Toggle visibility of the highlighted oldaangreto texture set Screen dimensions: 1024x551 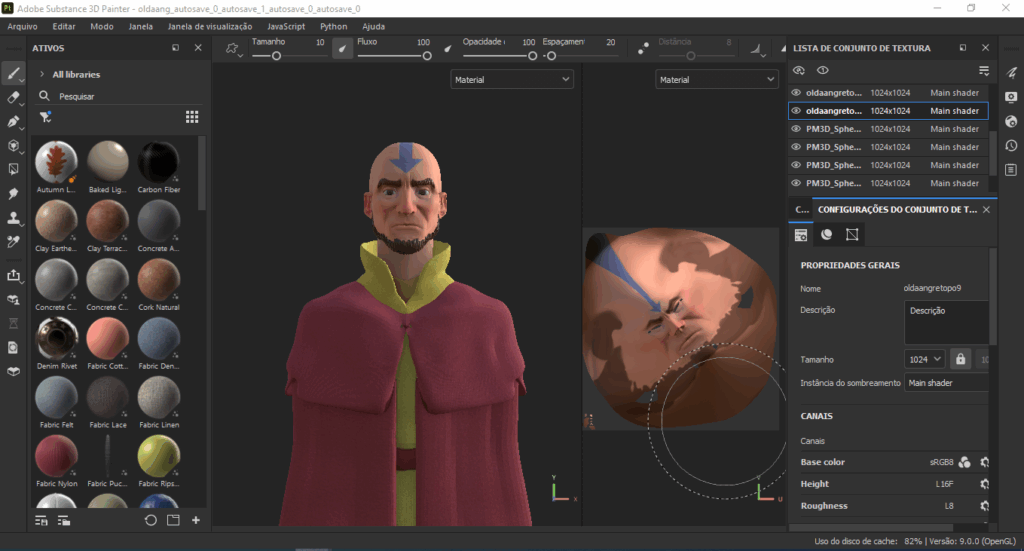point(796,111)
